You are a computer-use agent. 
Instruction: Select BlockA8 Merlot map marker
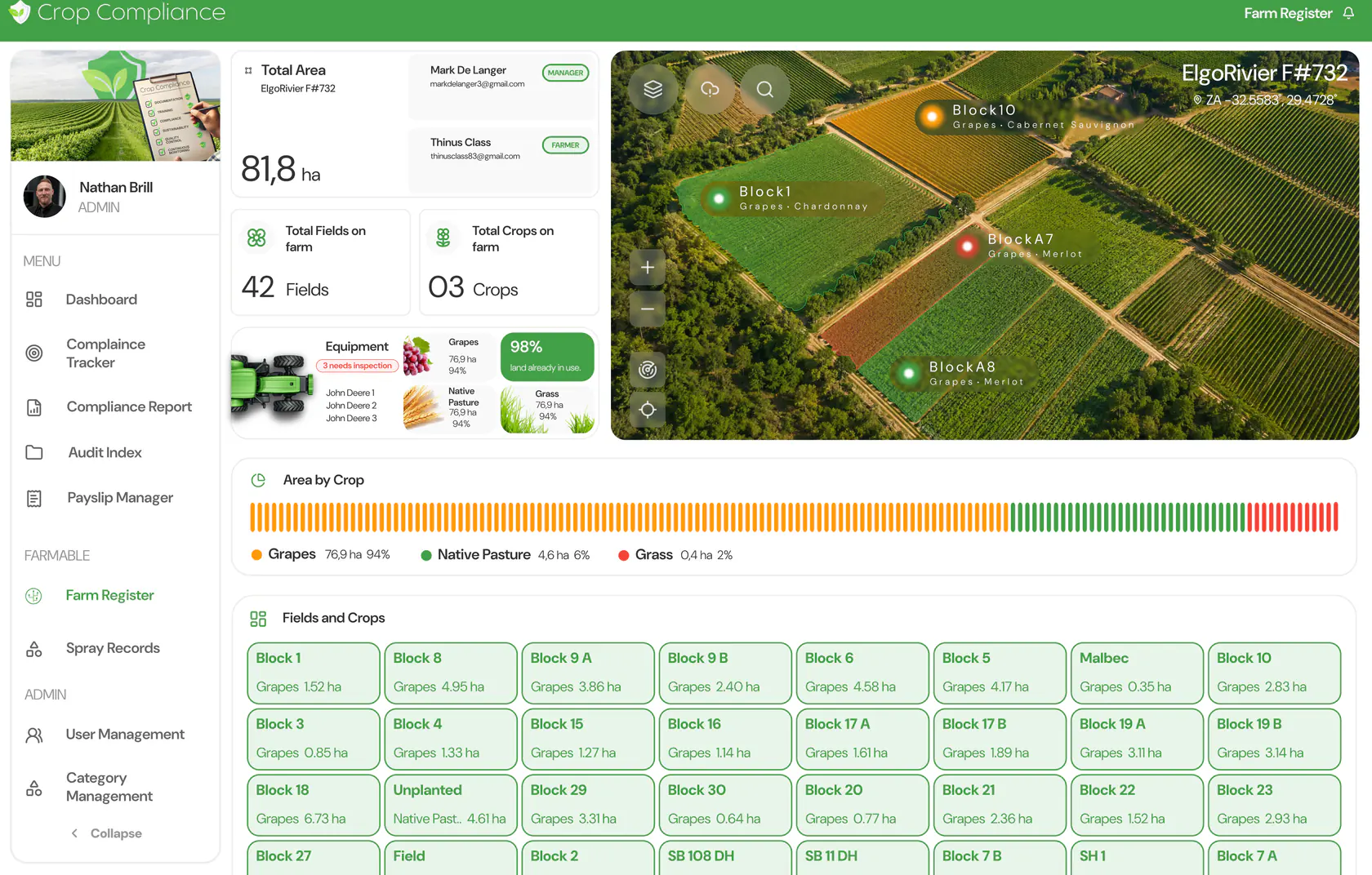(909, 374)
